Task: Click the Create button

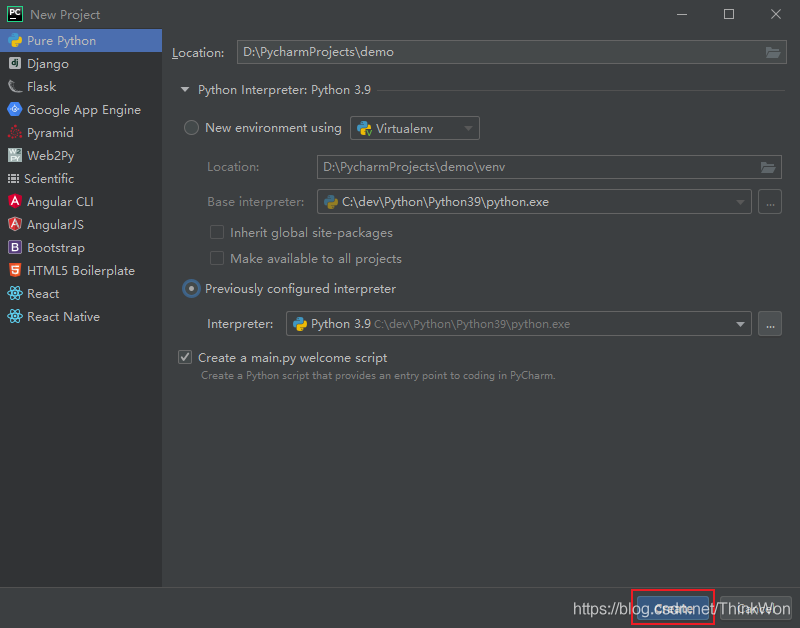Action: (x=673, y=608)
